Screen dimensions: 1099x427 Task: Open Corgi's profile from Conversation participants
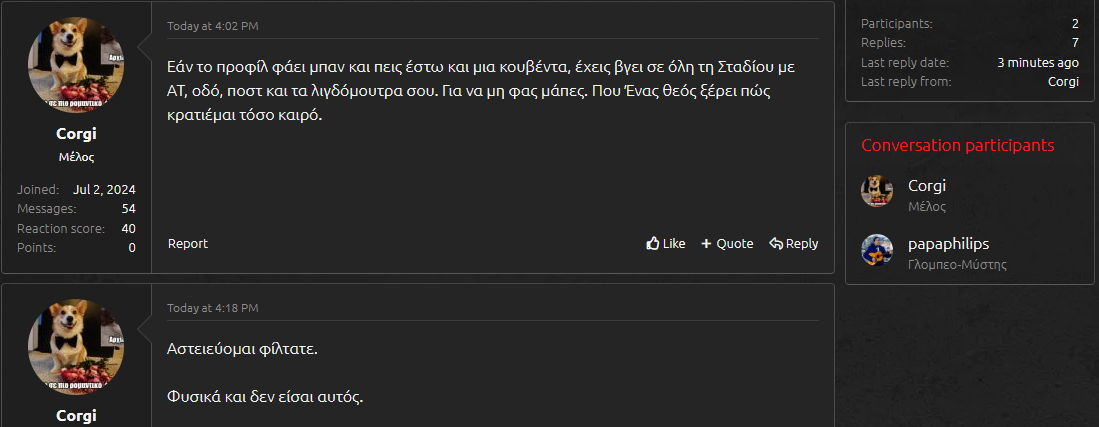pos(926,185)
